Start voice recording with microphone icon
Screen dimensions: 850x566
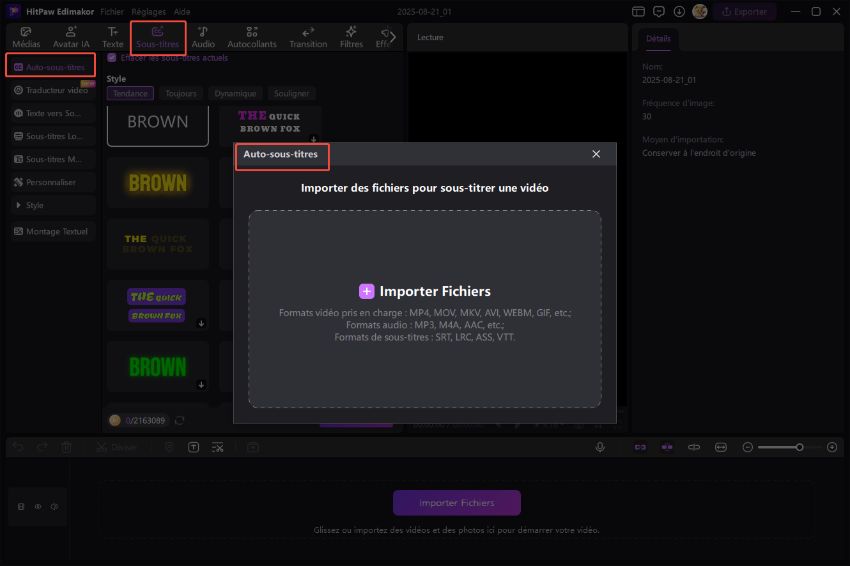[600, 447]
